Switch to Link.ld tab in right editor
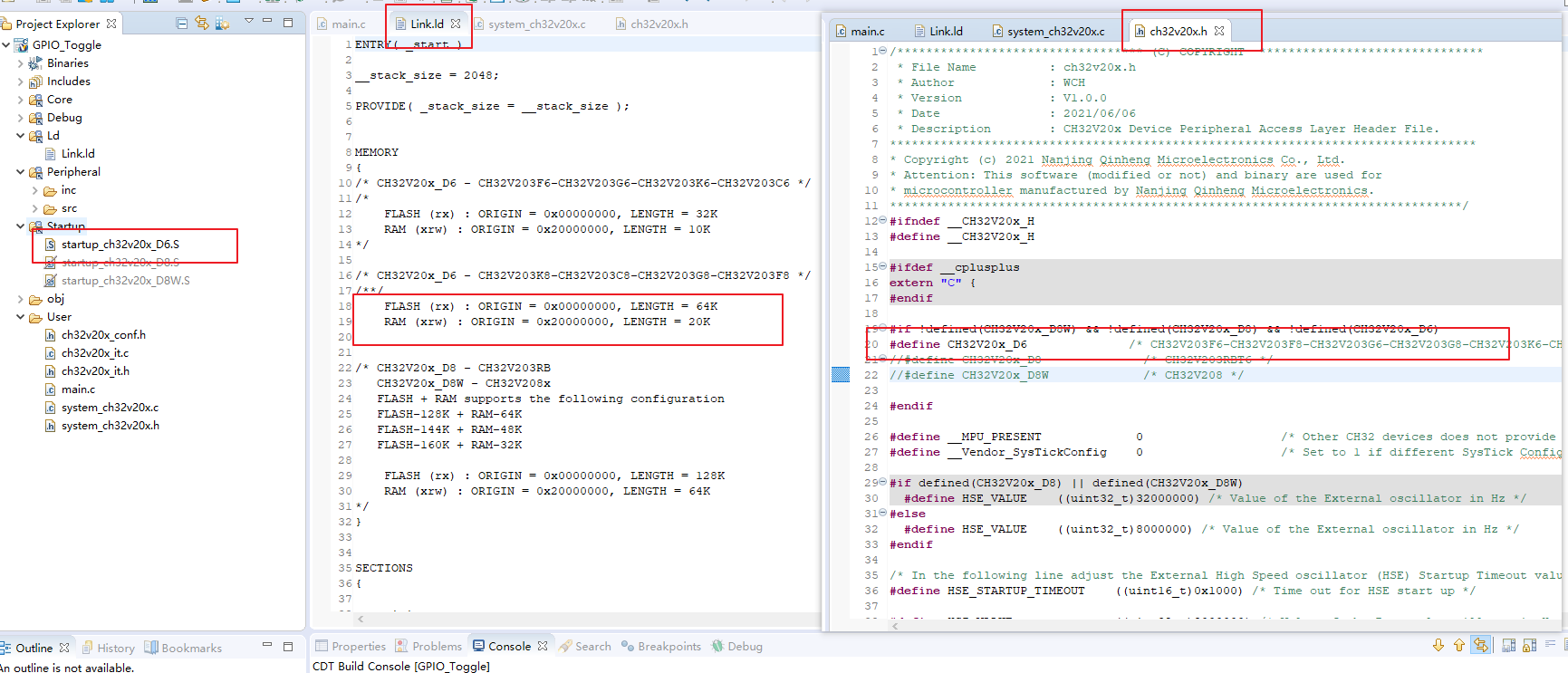 click(x=939, y=31)
